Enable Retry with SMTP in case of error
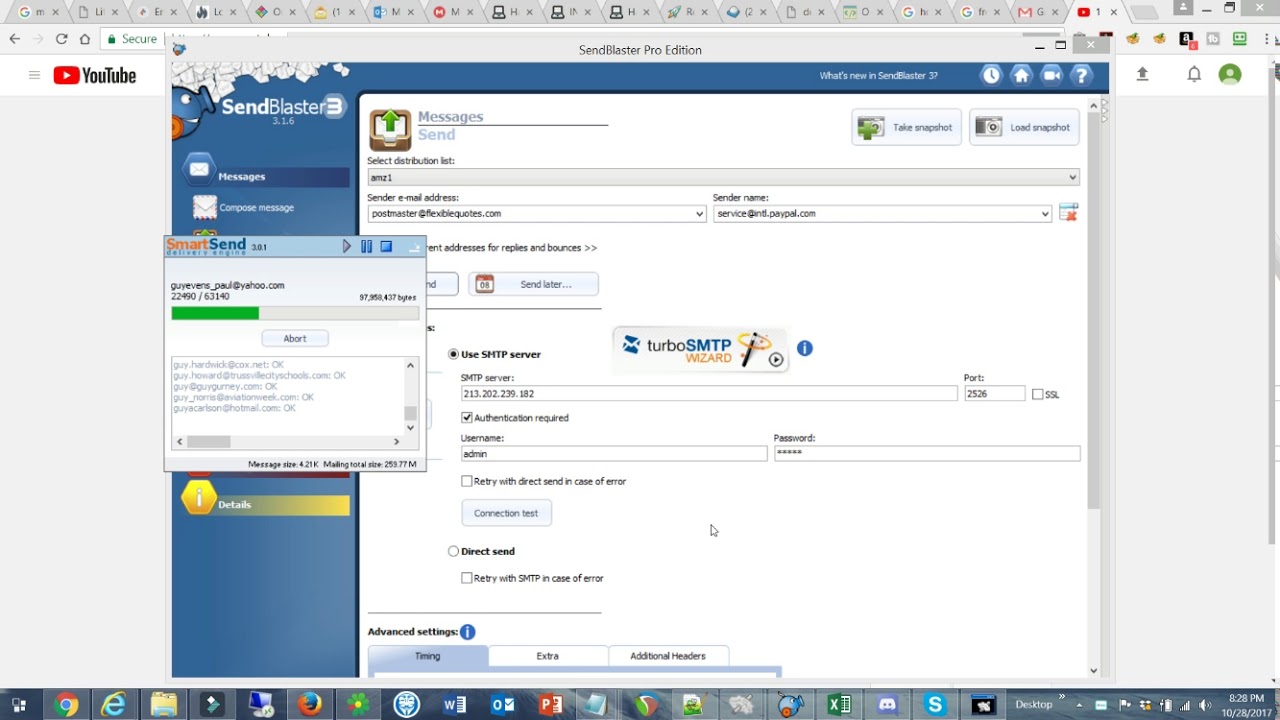 click(x=467, y=578)
